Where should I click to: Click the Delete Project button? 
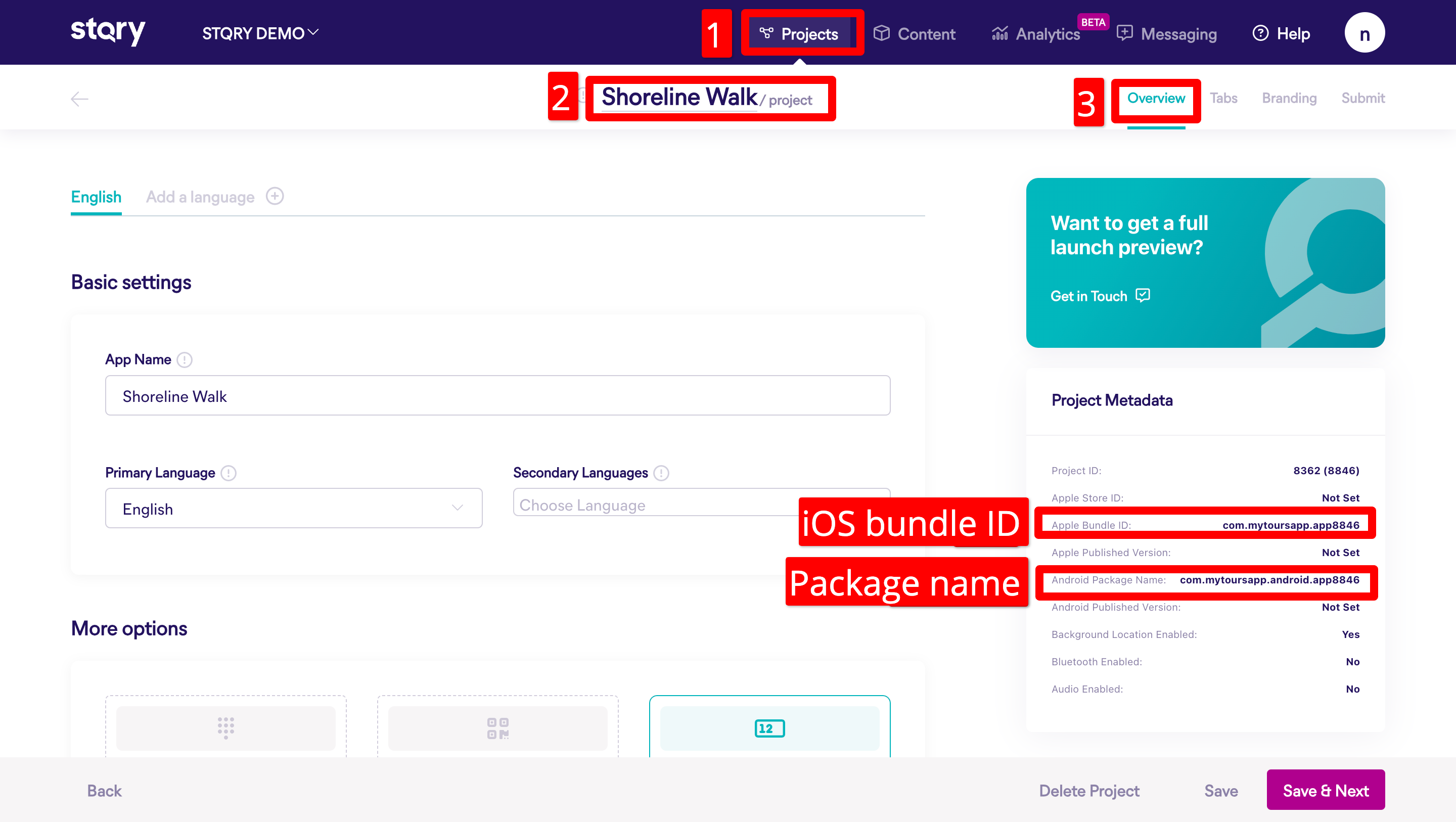[x=1088, y=790]
